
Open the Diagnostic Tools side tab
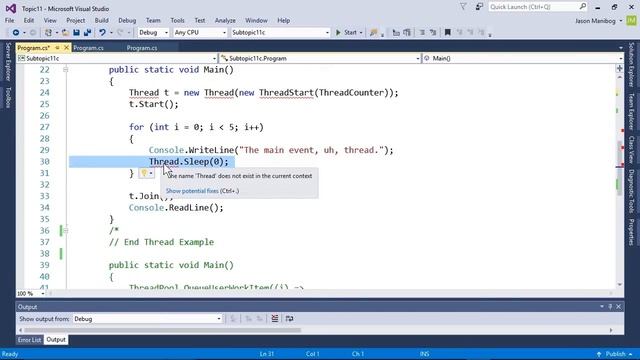coord(631,191)
